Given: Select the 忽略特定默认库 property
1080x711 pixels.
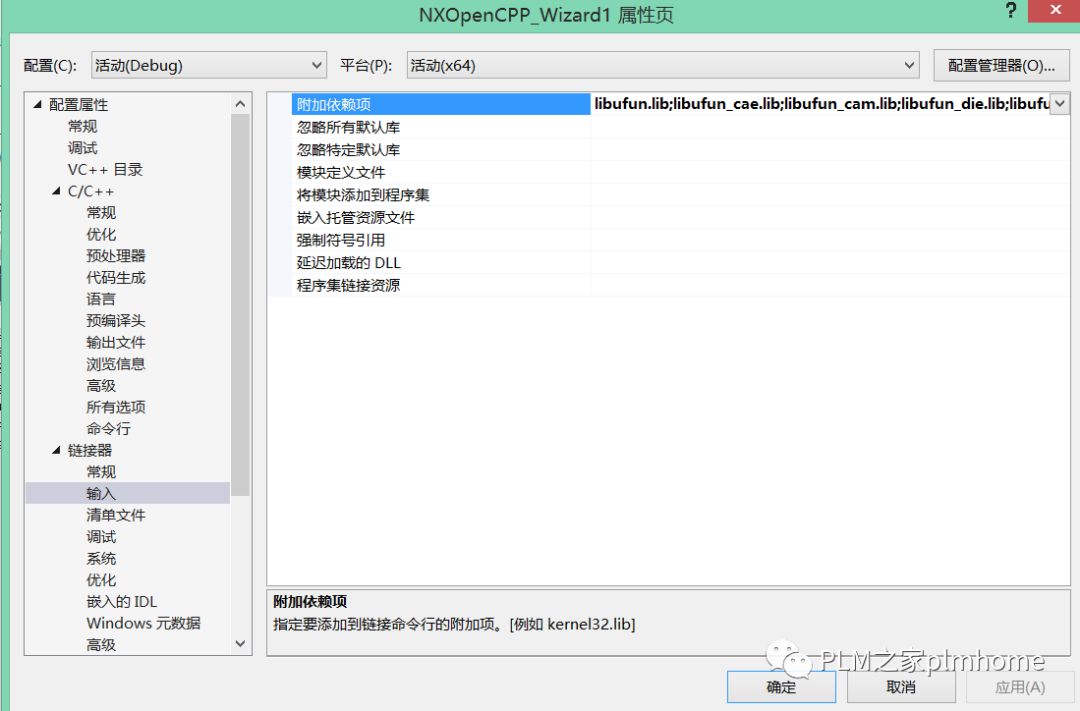Looking at the screenshot, I should 348,150.
